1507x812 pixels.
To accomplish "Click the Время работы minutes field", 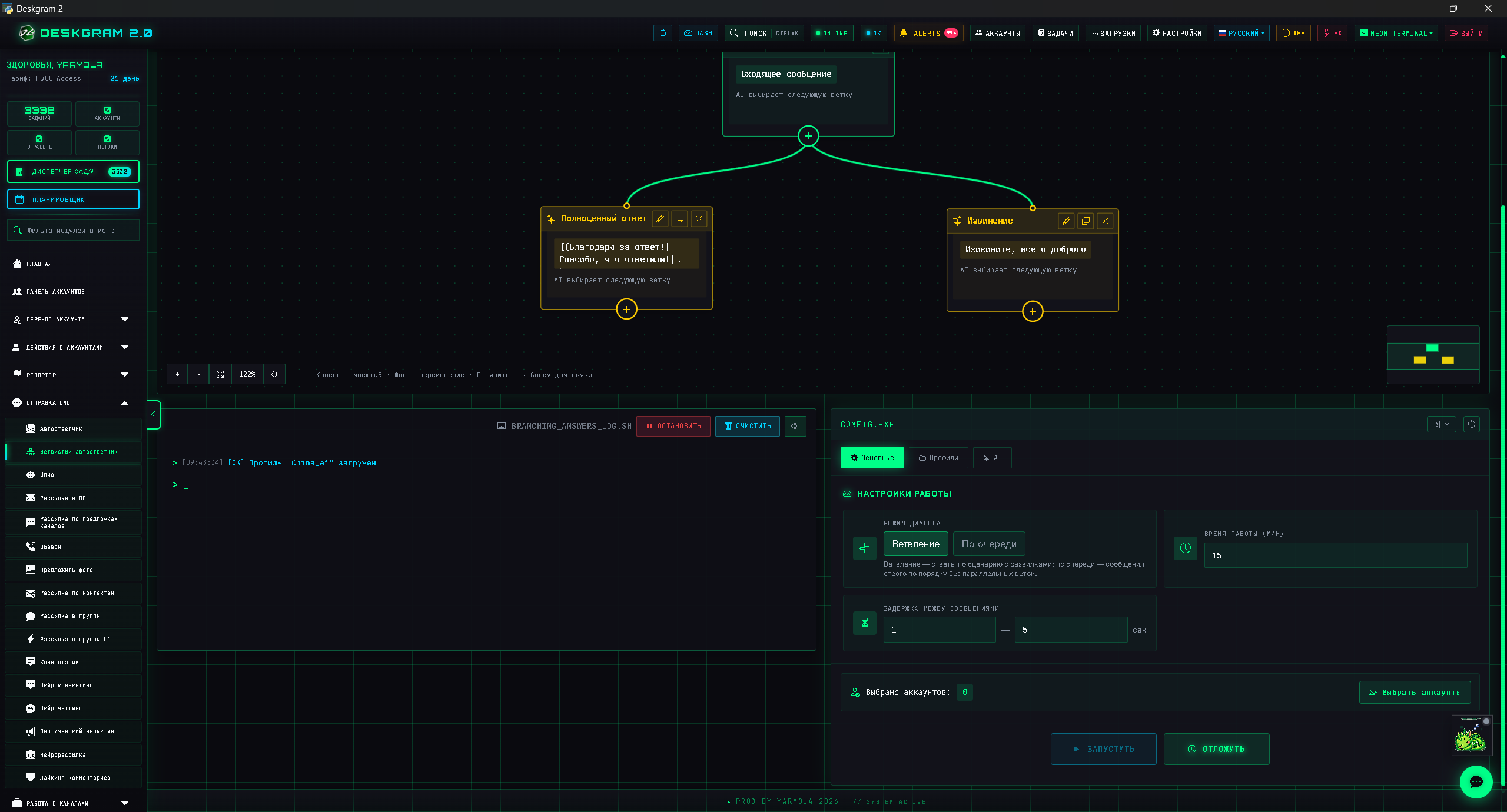I will pyautogui.click(x=1336, y=555).
